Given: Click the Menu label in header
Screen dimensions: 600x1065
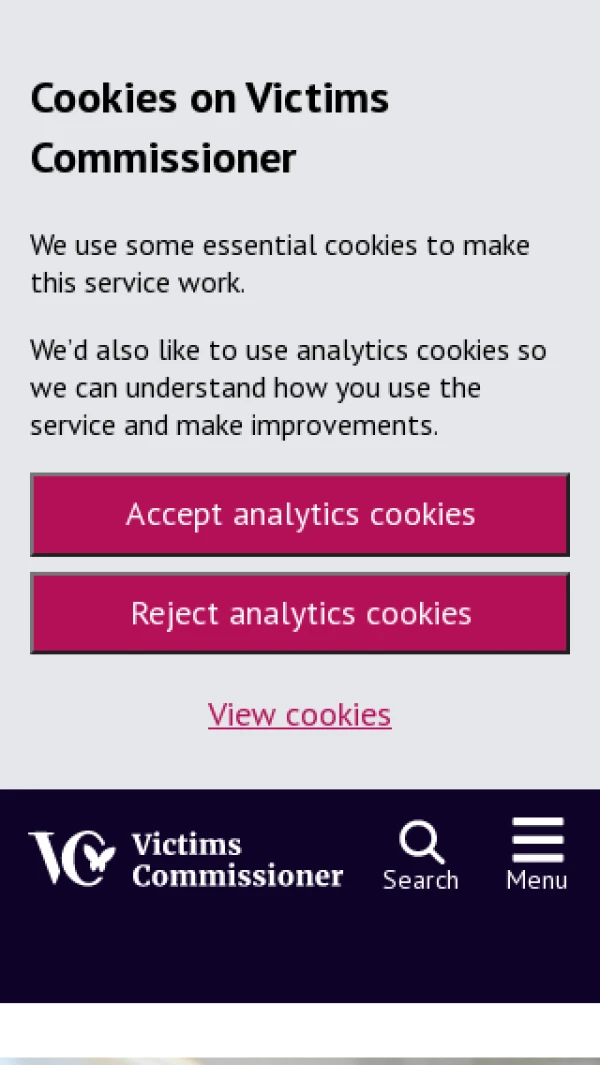Looking at the screenshot, I should (x=537, y=880).
